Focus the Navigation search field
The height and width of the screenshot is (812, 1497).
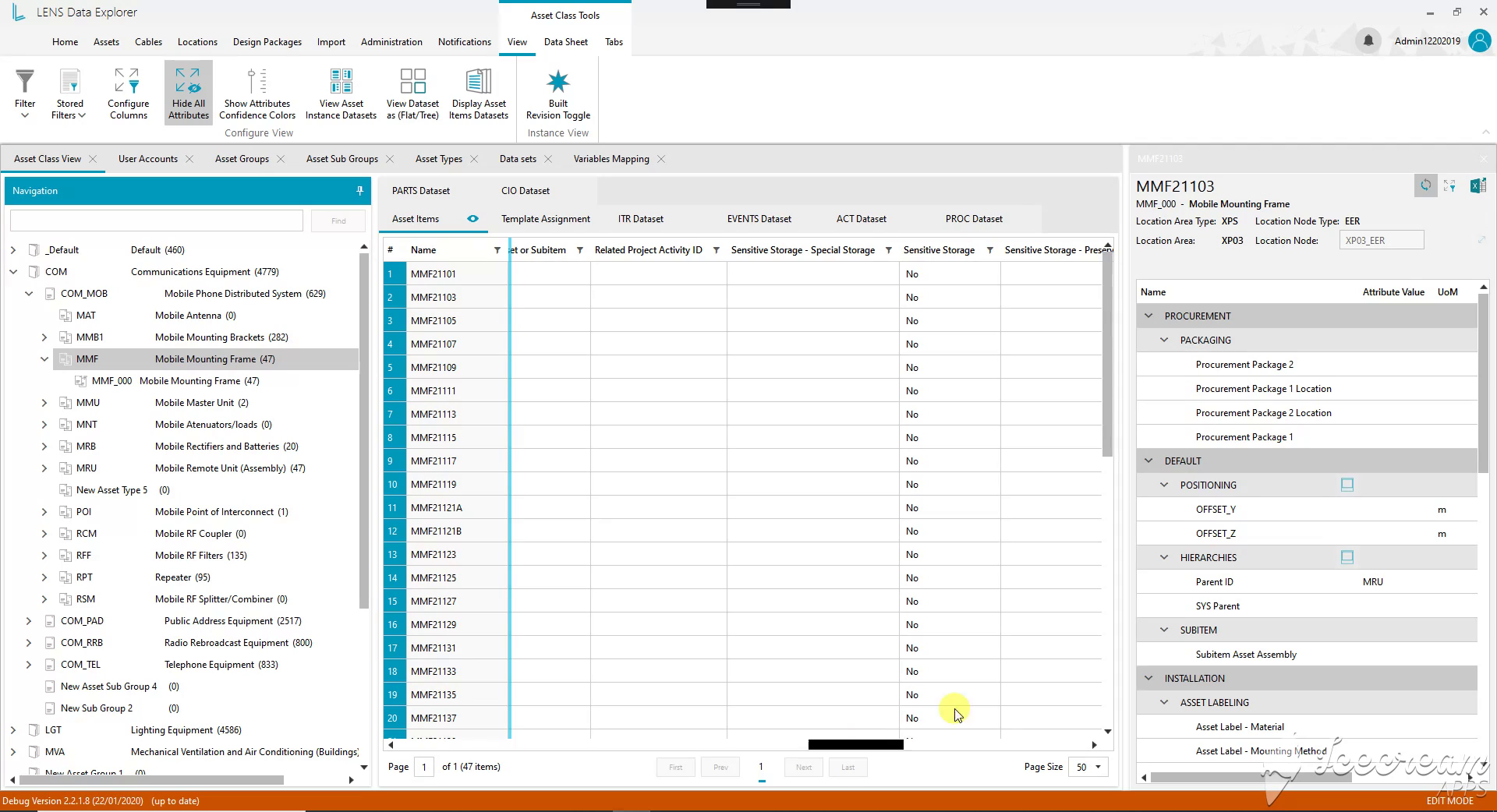[157, 221]
